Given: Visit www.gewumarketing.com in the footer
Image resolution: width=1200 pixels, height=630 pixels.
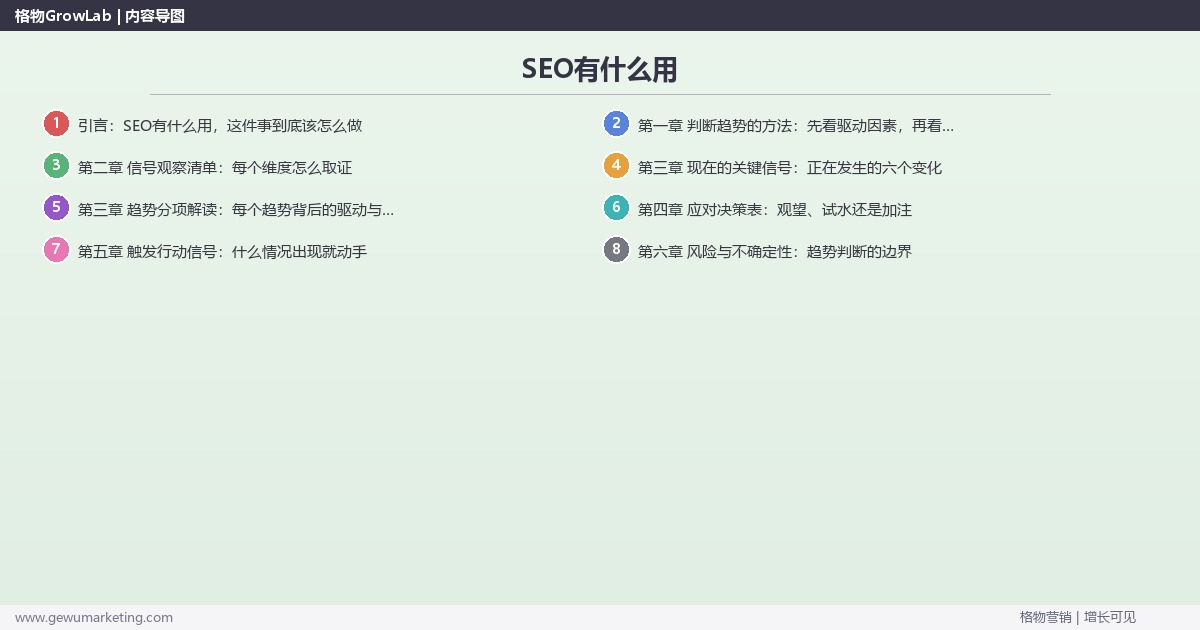Looking at the screenshot, I should pos(94,617).
